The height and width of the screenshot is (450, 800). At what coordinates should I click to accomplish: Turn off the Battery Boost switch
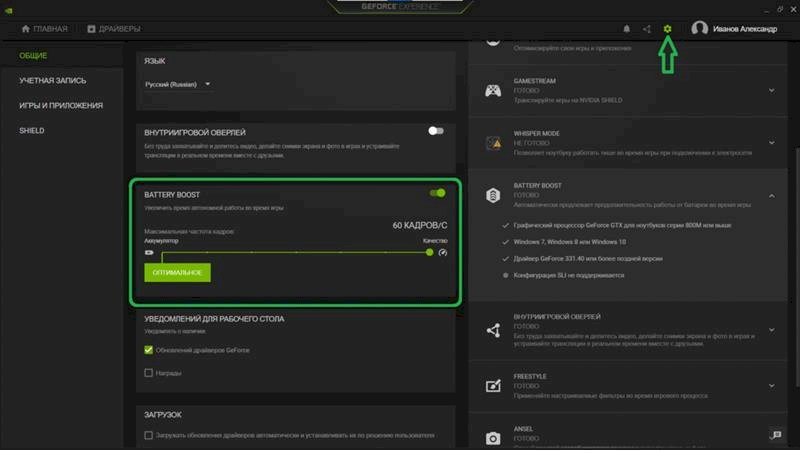click(x=437, y=193)
